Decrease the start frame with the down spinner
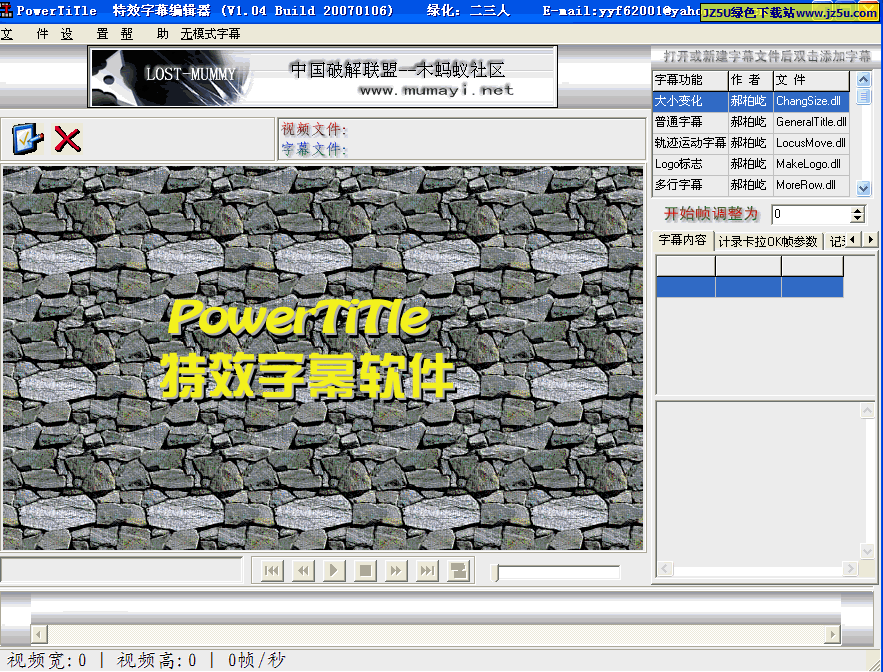Viewport: 883px width, 672px height. (858, 219)
